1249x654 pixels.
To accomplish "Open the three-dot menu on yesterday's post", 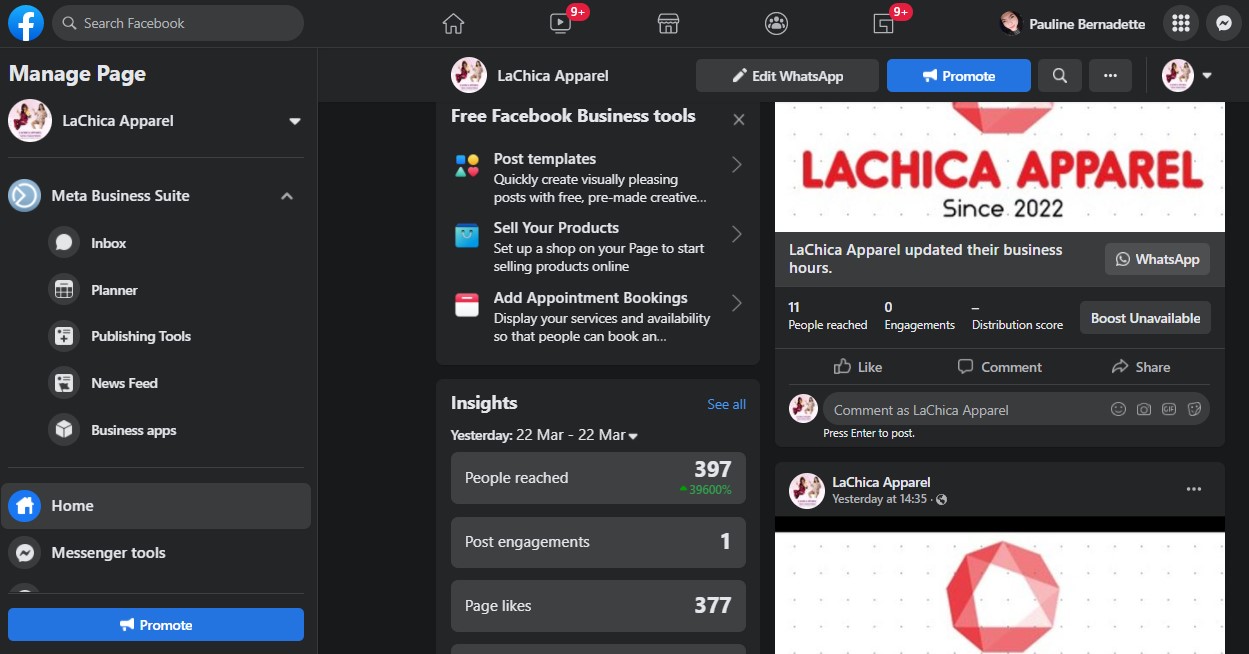I will click(x=1194, y=489).
